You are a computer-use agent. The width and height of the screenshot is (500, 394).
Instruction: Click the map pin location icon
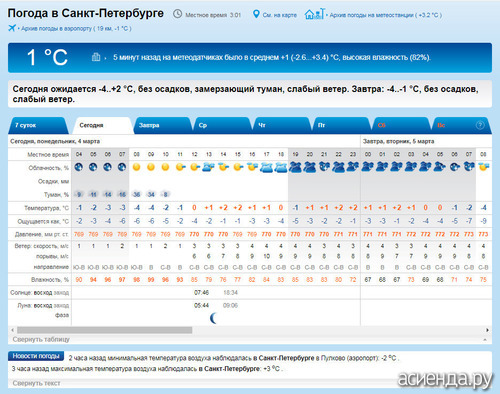256,14
